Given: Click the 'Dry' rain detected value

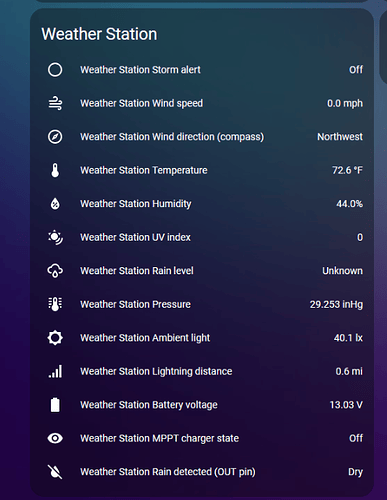Looking at the screenshot, I should (x=355, y=472).
